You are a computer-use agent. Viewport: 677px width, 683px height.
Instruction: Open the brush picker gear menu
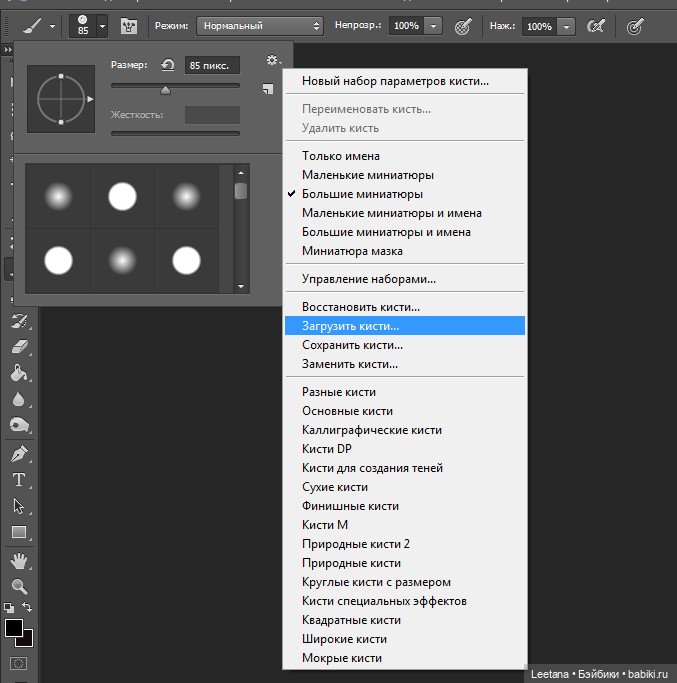(273, 60)
